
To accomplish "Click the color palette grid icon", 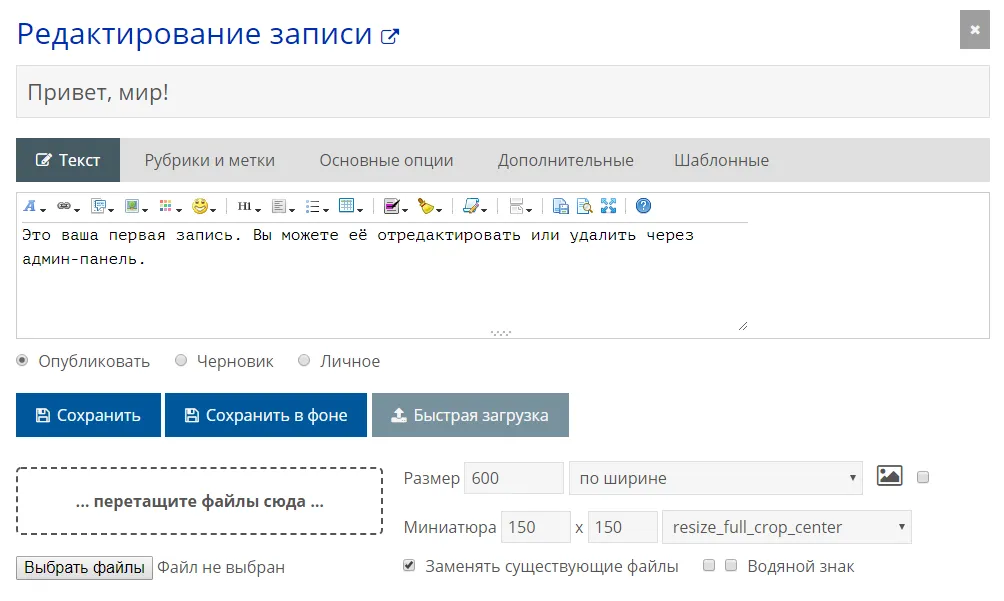I will pyautogui.click(x=167, y=207).
